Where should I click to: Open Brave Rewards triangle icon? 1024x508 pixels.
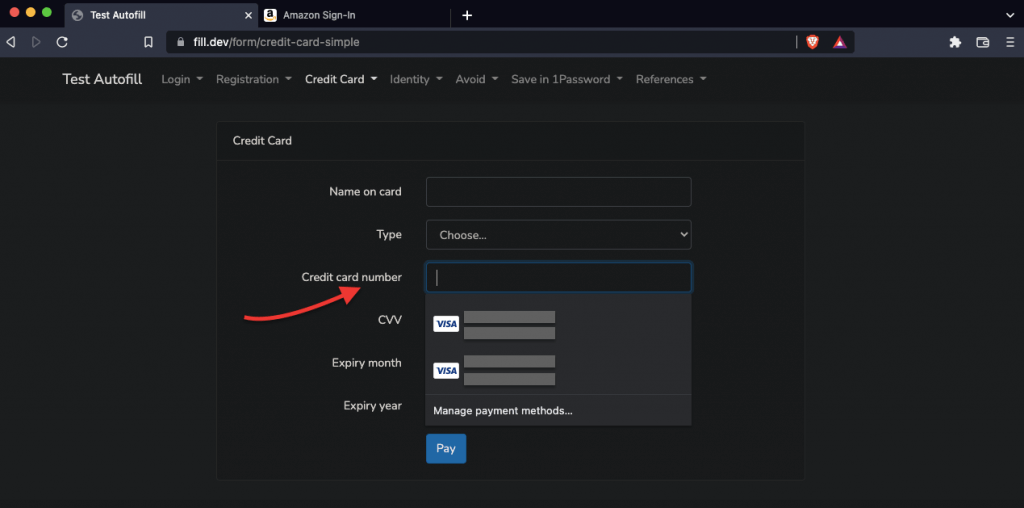[840, 42]
